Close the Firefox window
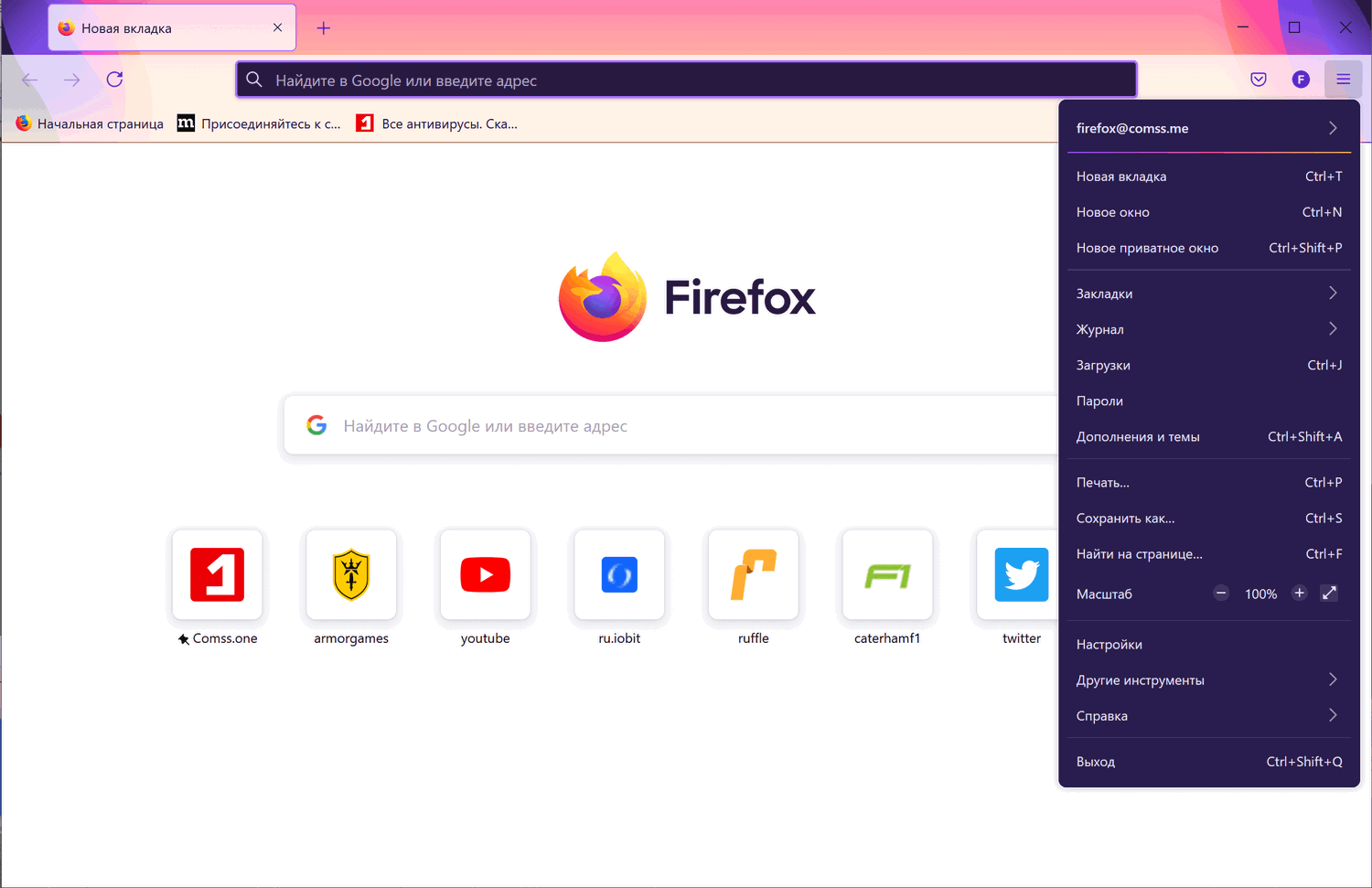The width and height of the screenshot is (1372, 888). 1345,27
